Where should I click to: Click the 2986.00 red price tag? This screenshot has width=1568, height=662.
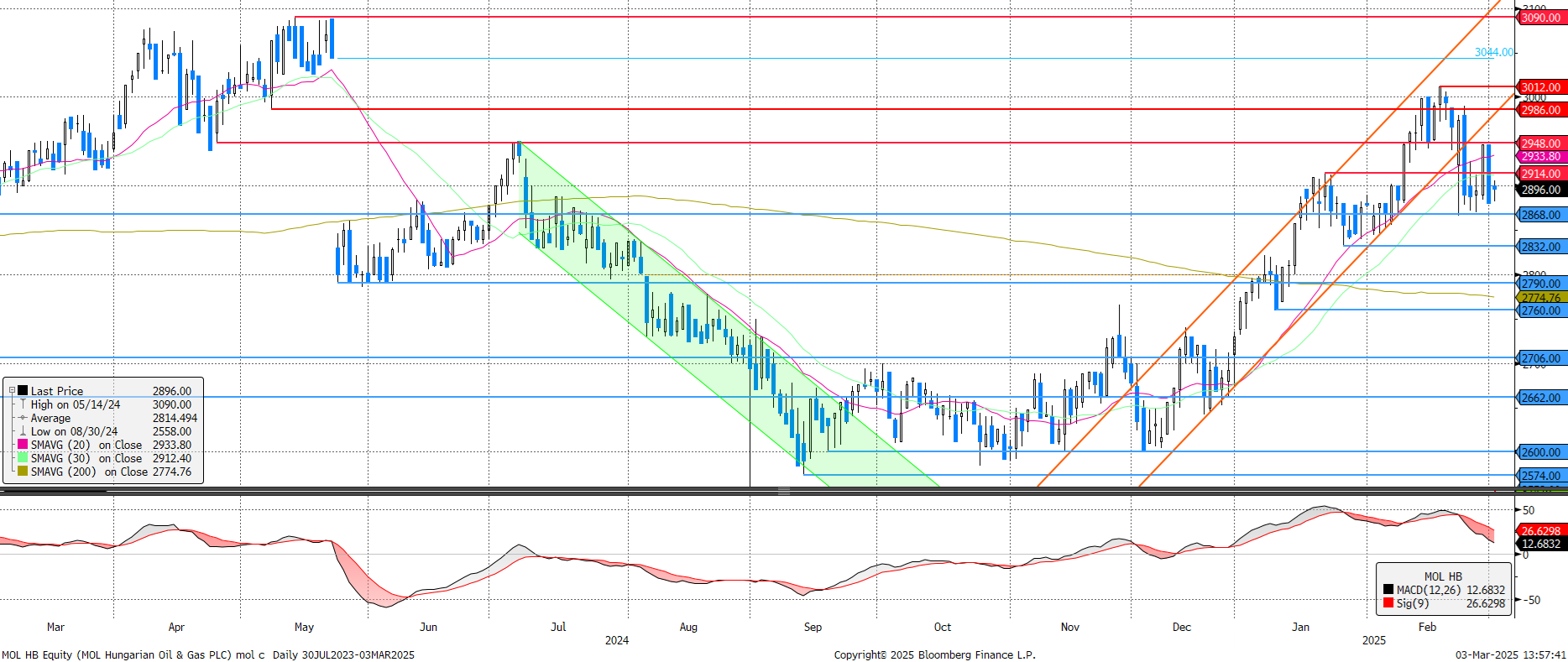[x=1542, y=110]
